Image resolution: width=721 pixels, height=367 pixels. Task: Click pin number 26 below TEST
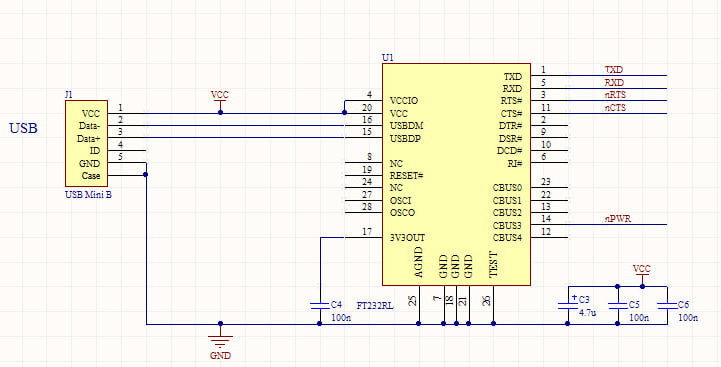(x=487, y=301)
